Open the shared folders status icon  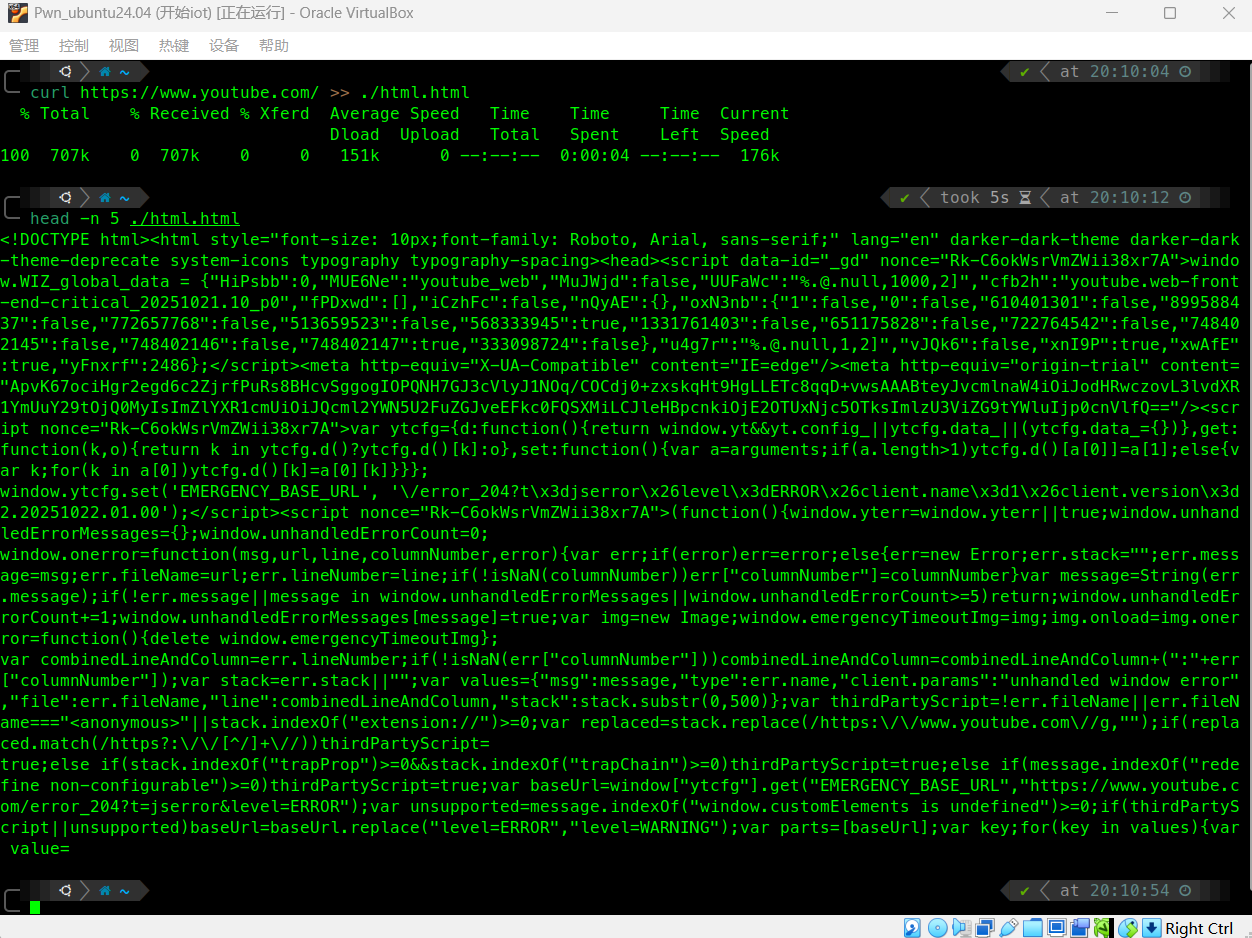click(x=1033, y=928)
